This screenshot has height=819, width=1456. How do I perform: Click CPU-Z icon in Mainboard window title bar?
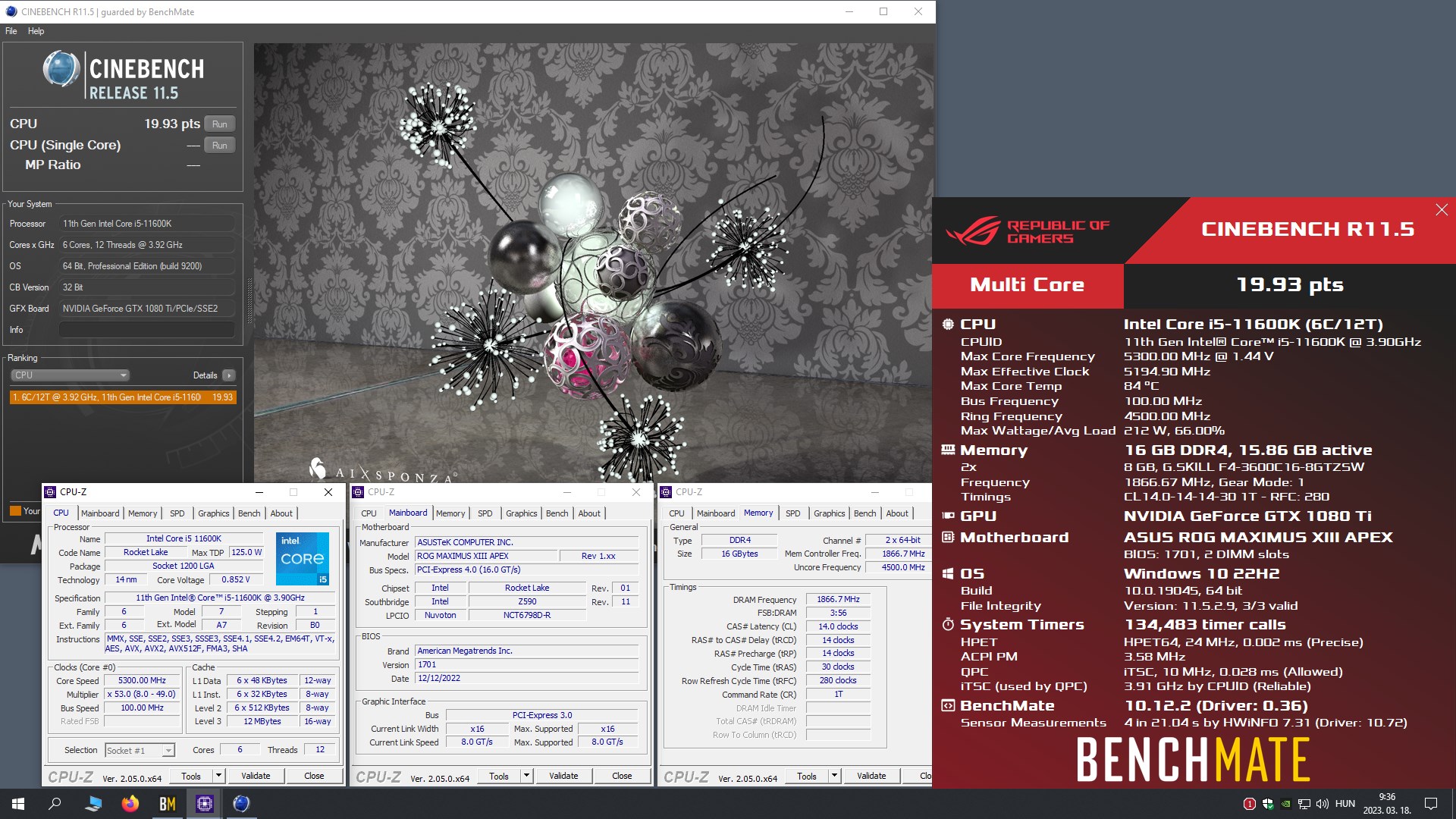coord(359,492)
